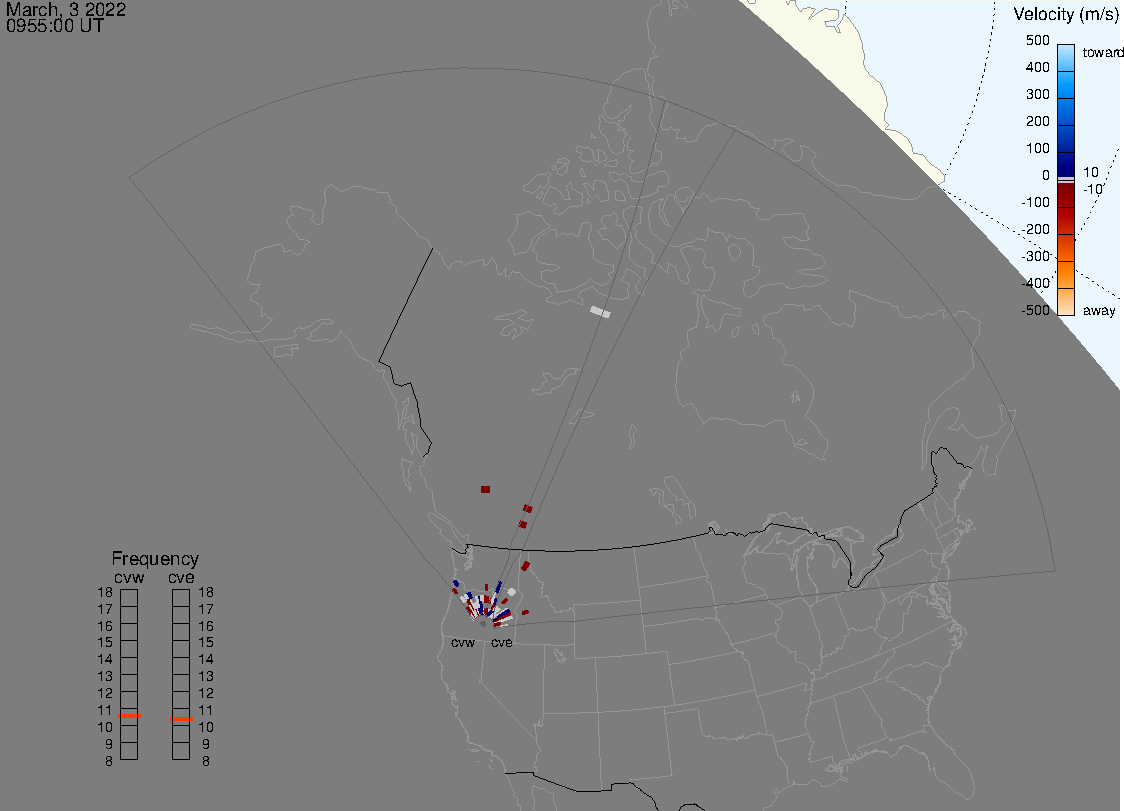
Task: Click the cvw label above the frequency bar
Action: [x=129, y=577]
